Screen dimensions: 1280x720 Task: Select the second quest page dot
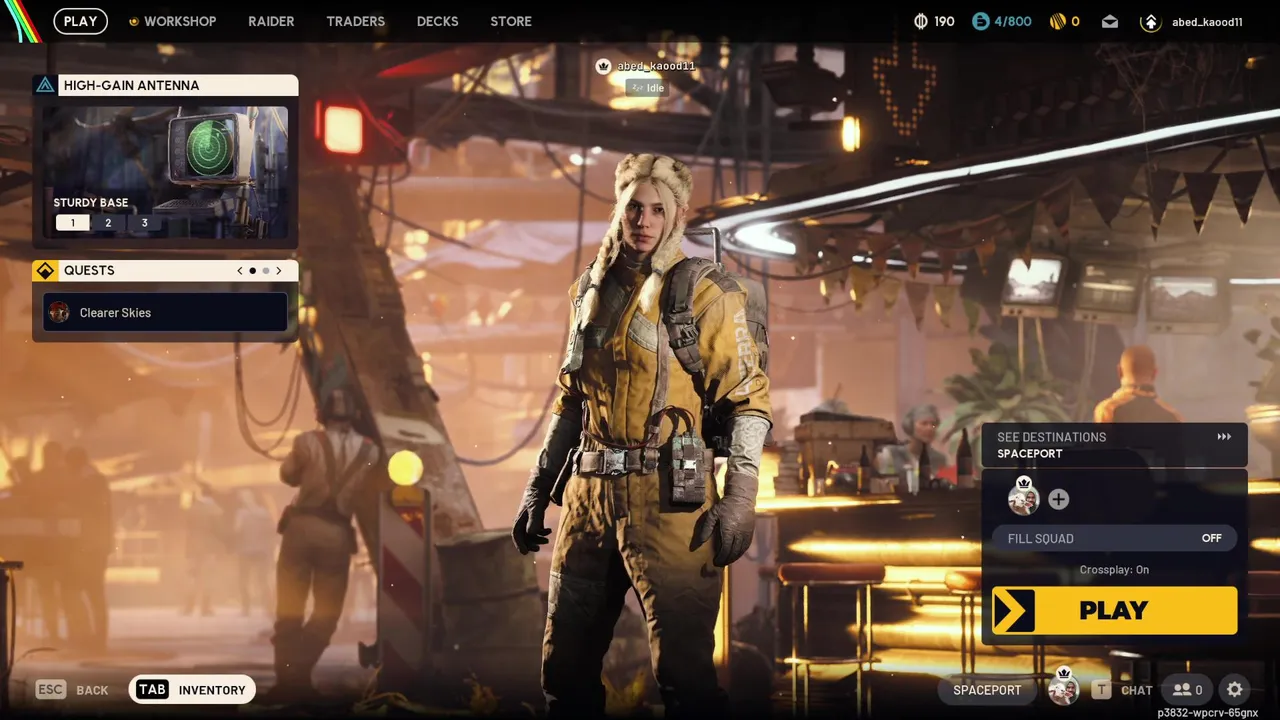click(x=266, y=271)
